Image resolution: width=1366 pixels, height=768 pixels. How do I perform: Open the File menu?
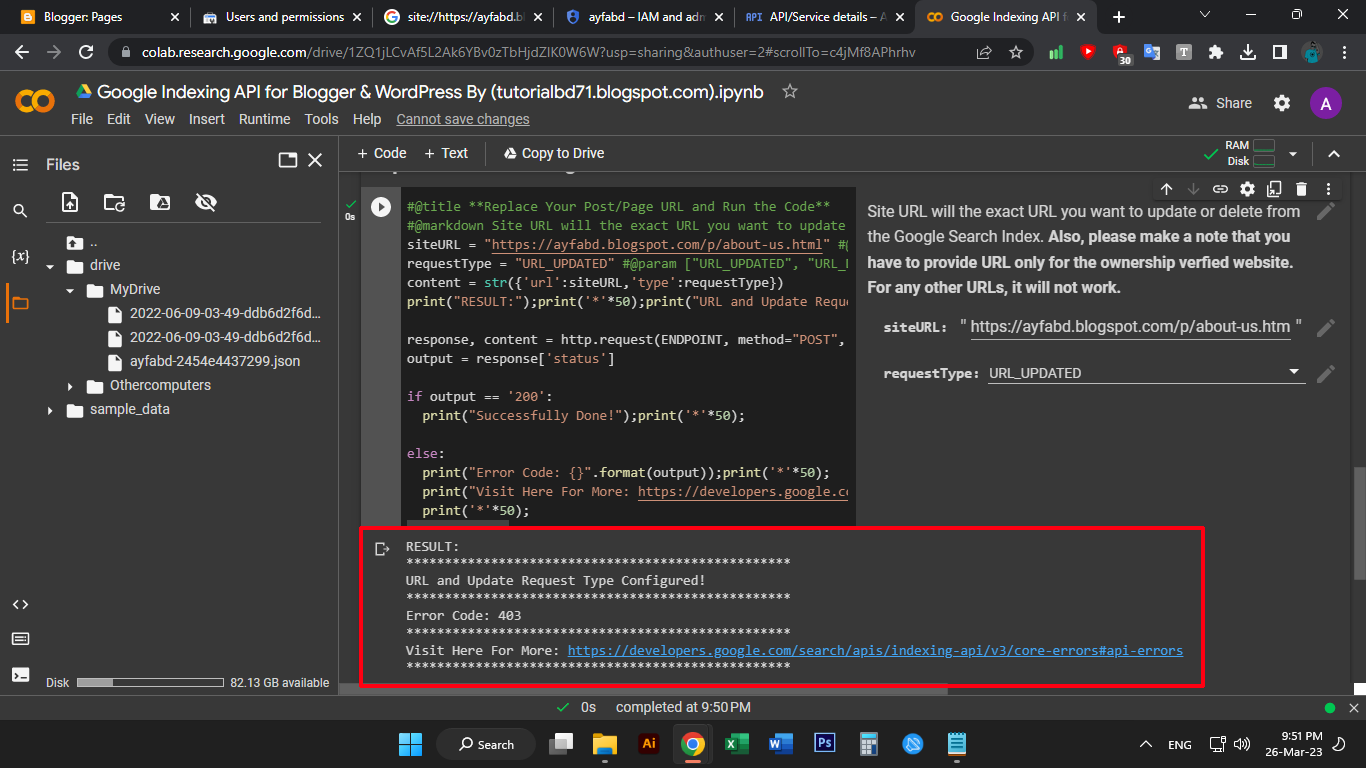(82, 119)
